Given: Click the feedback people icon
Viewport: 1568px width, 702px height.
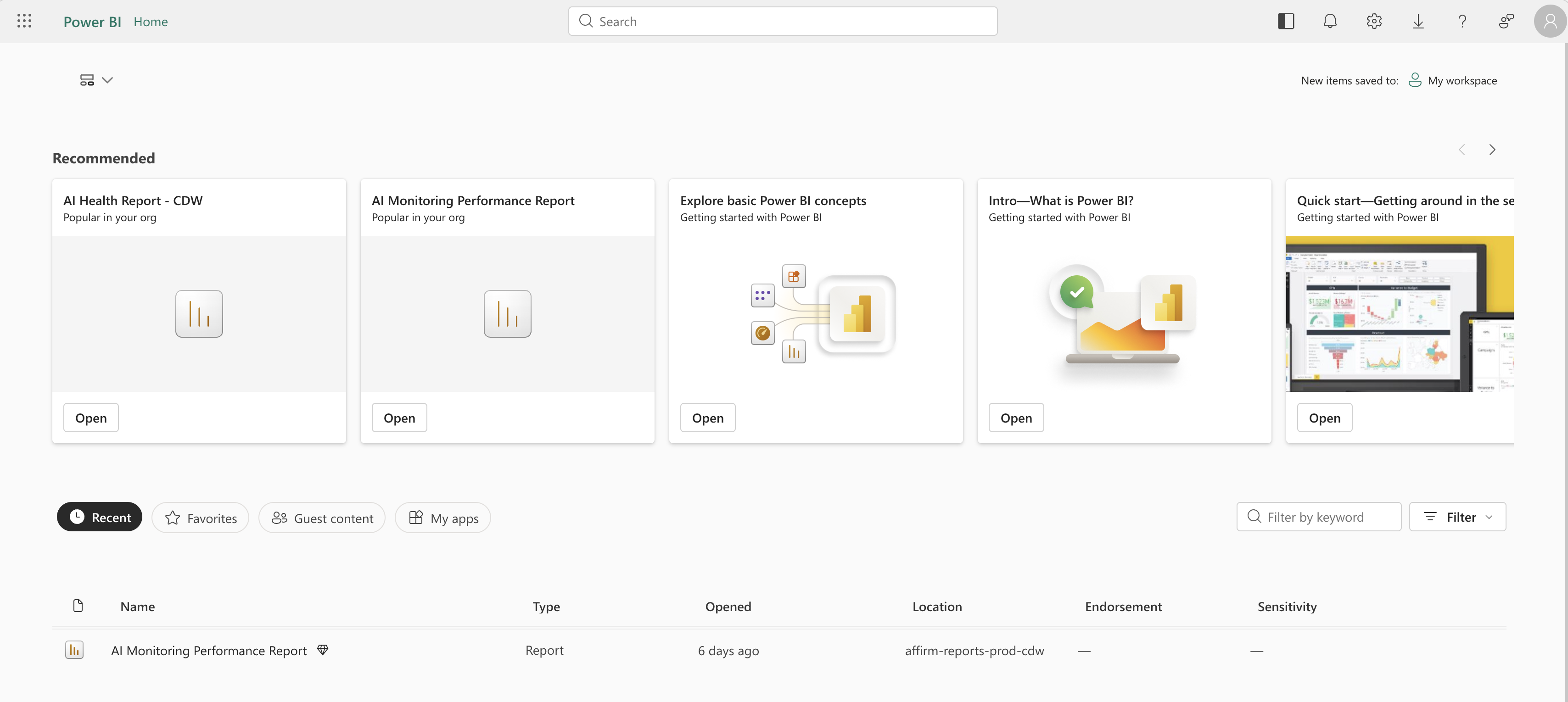Looking at the screenshot, I should tap(1506, 21).
